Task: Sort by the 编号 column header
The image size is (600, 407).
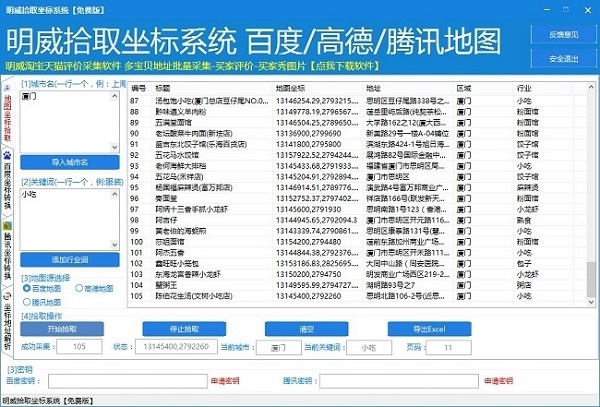Action: 140,88
